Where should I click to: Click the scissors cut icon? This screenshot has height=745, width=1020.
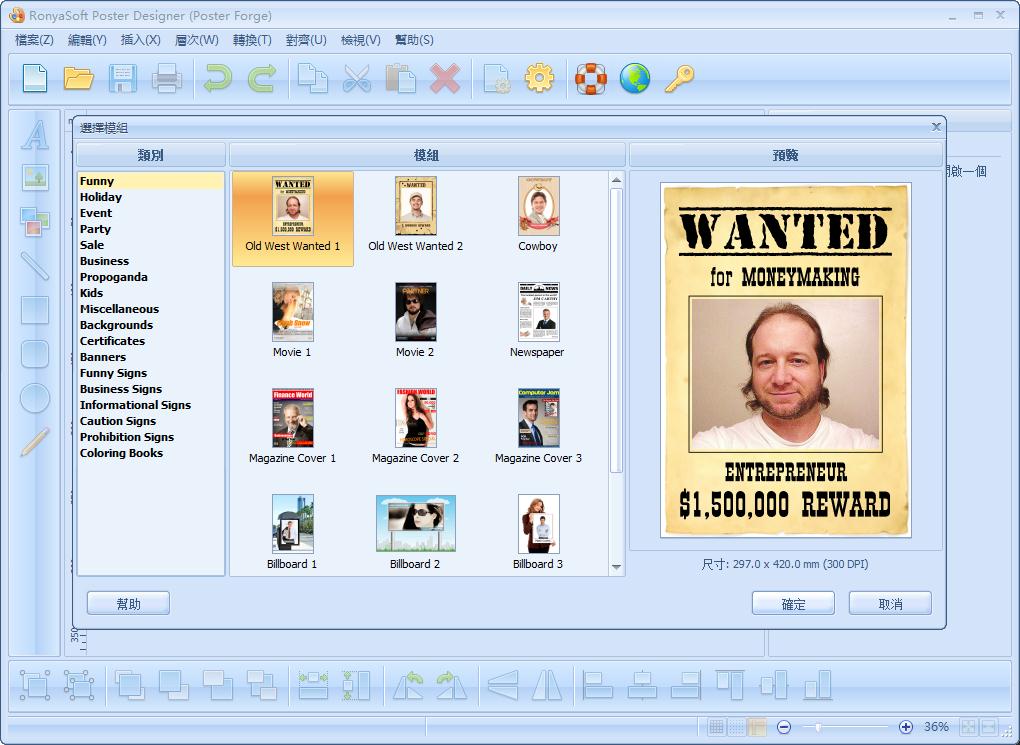click(356, 78)
